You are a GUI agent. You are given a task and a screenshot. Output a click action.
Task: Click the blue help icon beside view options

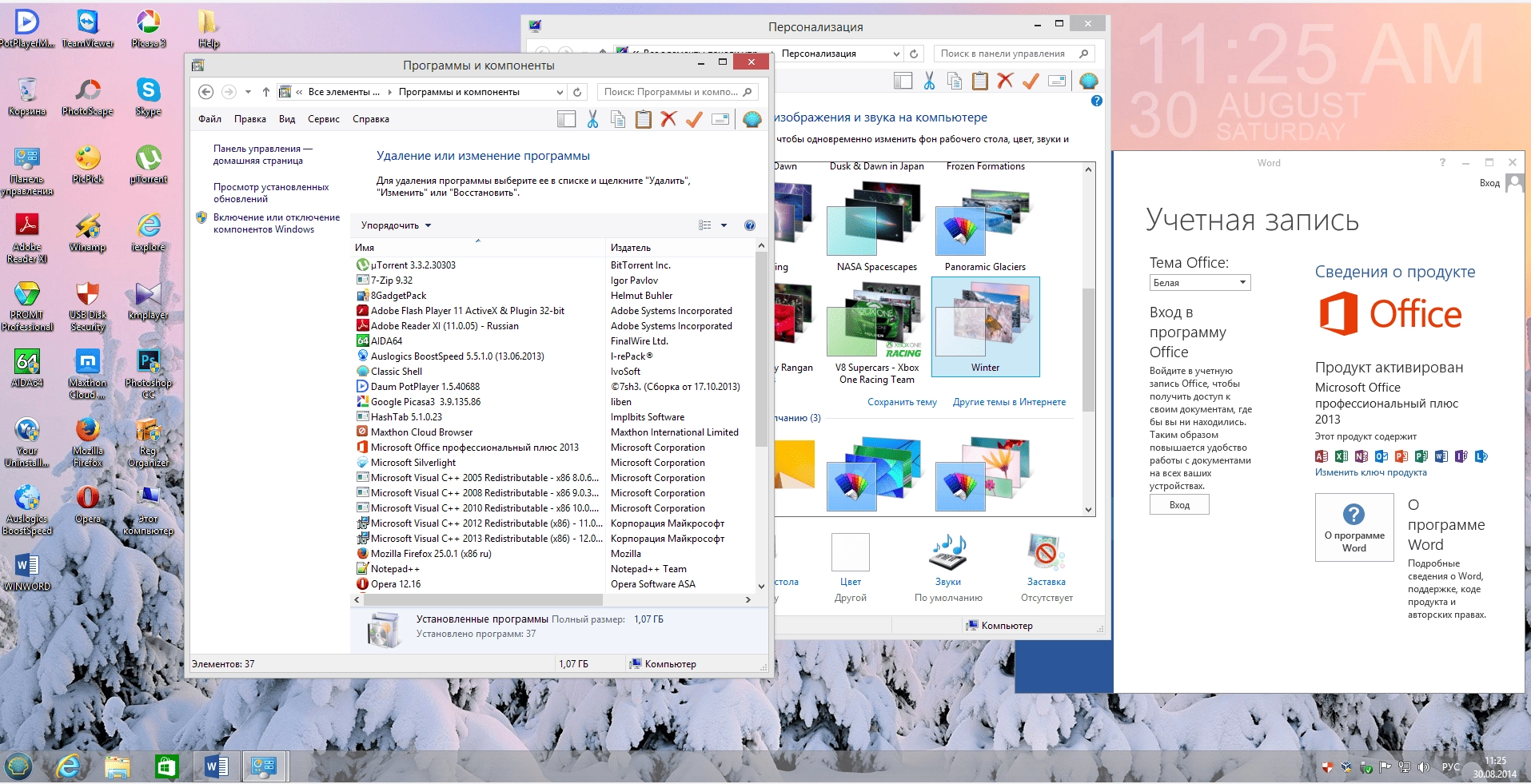click(x=749, y=225)
